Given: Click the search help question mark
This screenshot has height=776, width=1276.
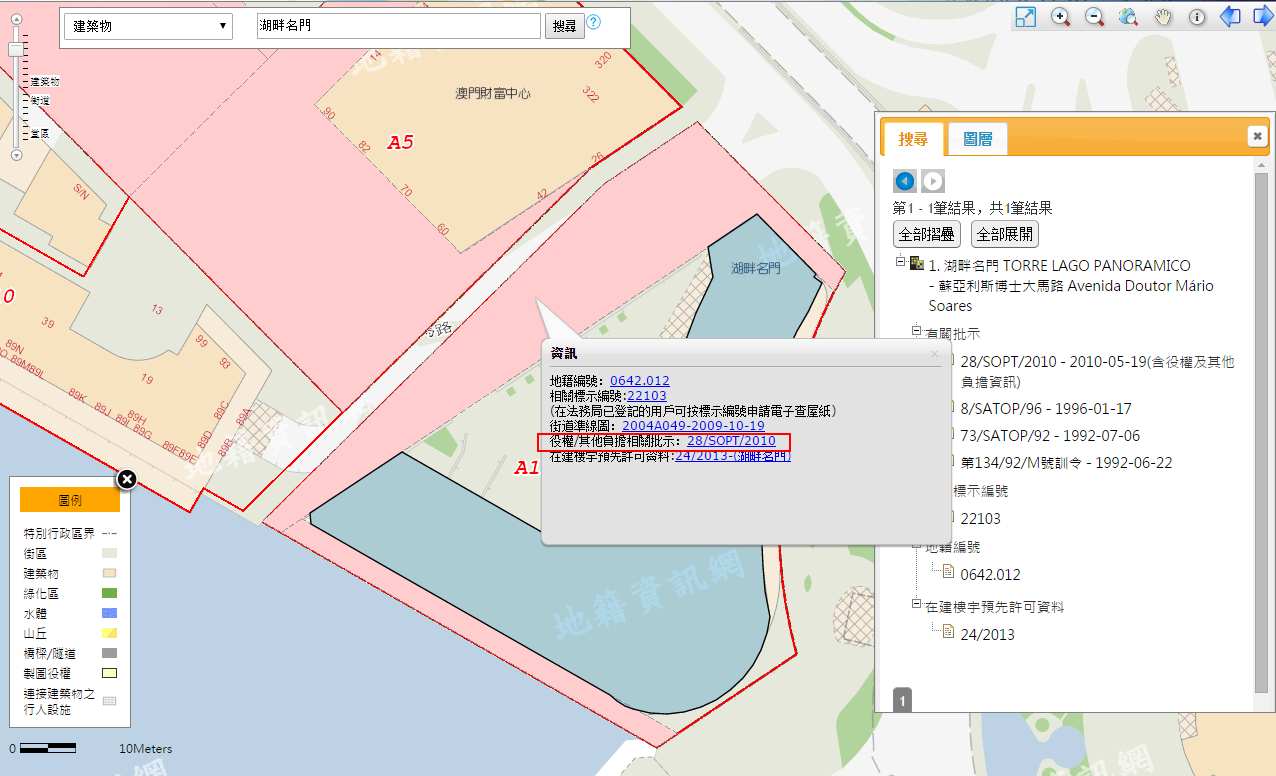Looking at the screenshot, I should coord(594,23).
